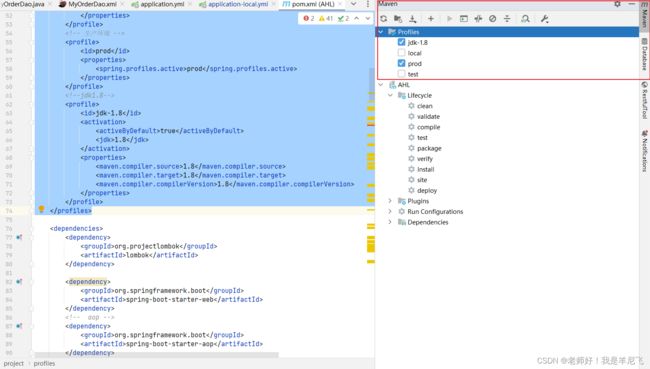Show hidden editor tabs dropdown

tap(354, 4)
